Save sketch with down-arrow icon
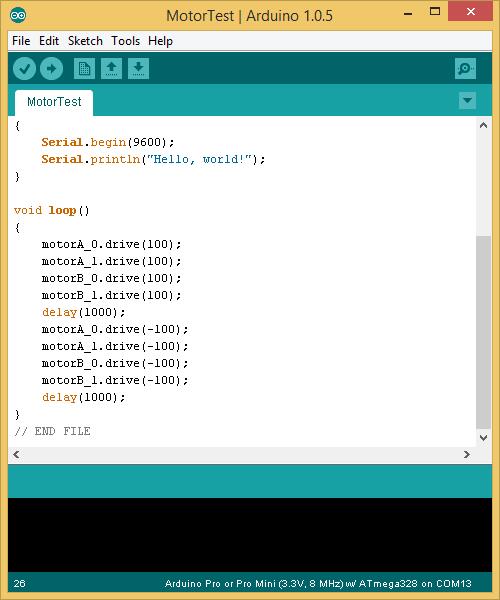 coord(138,69)
